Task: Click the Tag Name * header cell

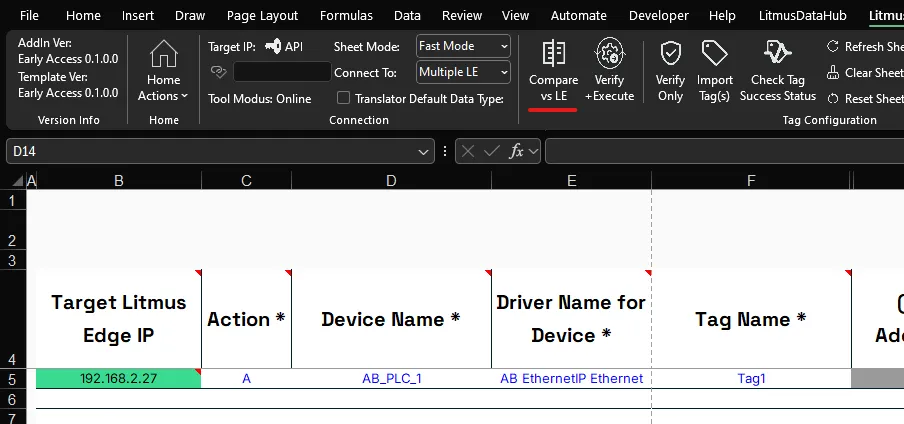Action: 751,318
